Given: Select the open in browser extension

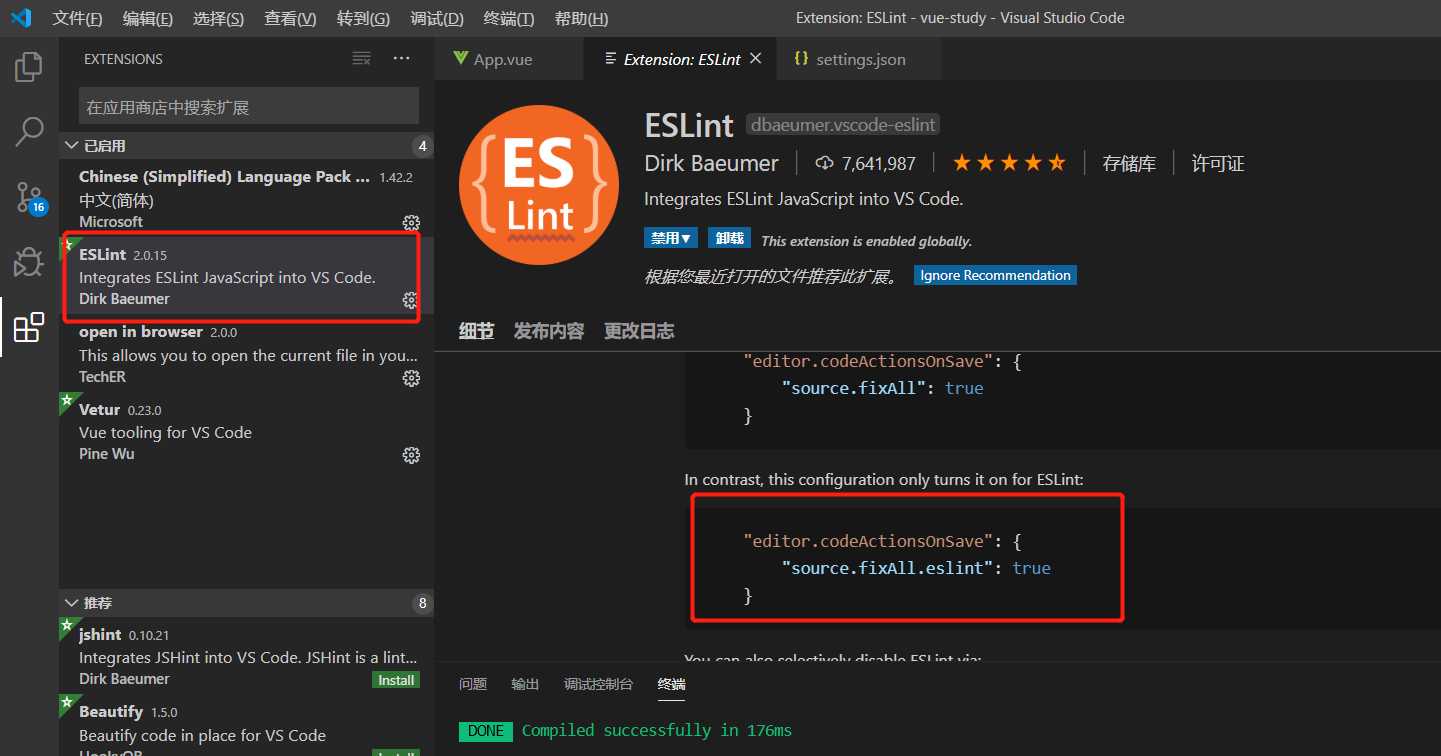Looking at the screenshot, I should (x=246, y=354).
